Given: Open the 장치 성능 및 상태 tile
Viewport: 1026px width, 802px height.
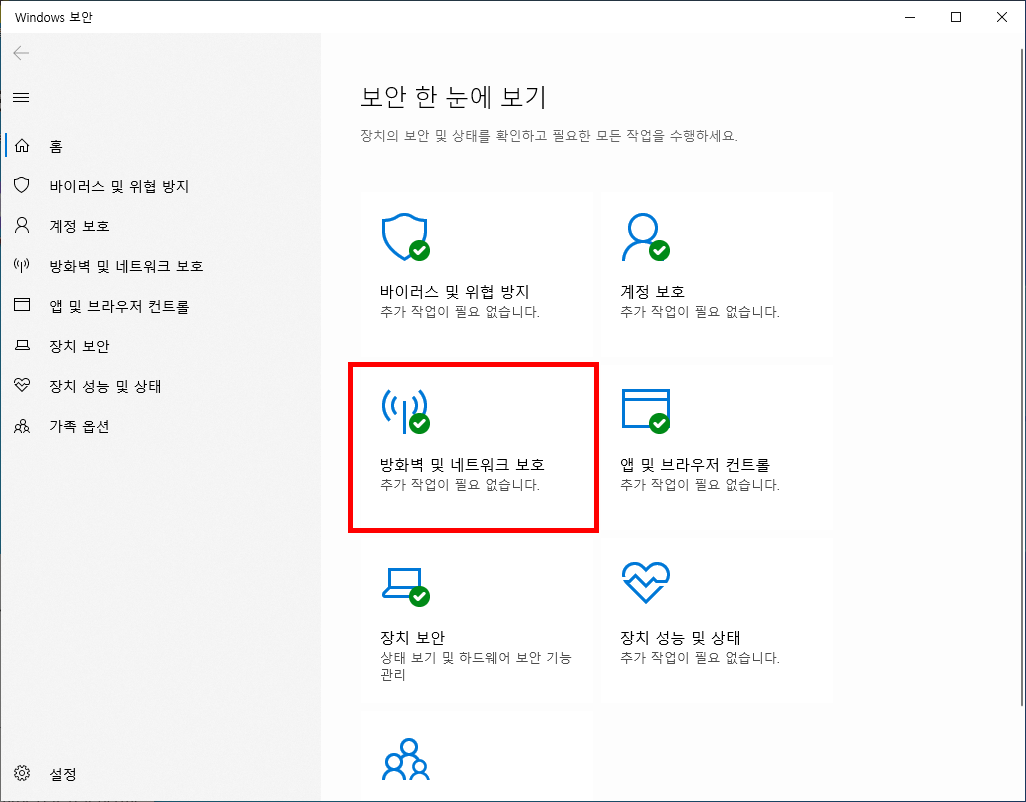Looking at the screenshot, I should tap(712, 620).
